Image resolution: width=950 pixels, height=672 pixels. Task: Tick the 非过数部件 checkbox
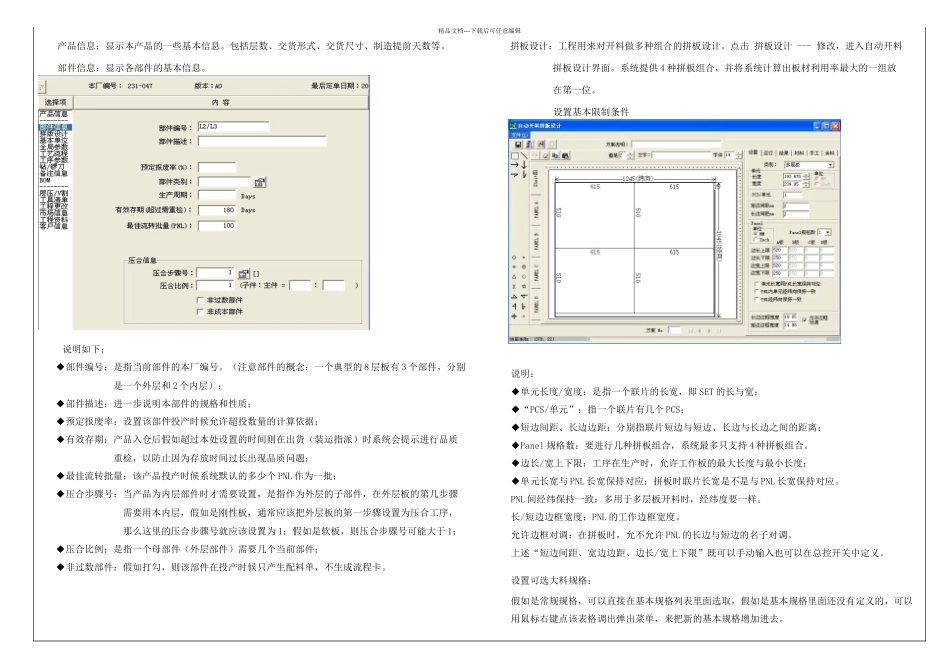200,300
